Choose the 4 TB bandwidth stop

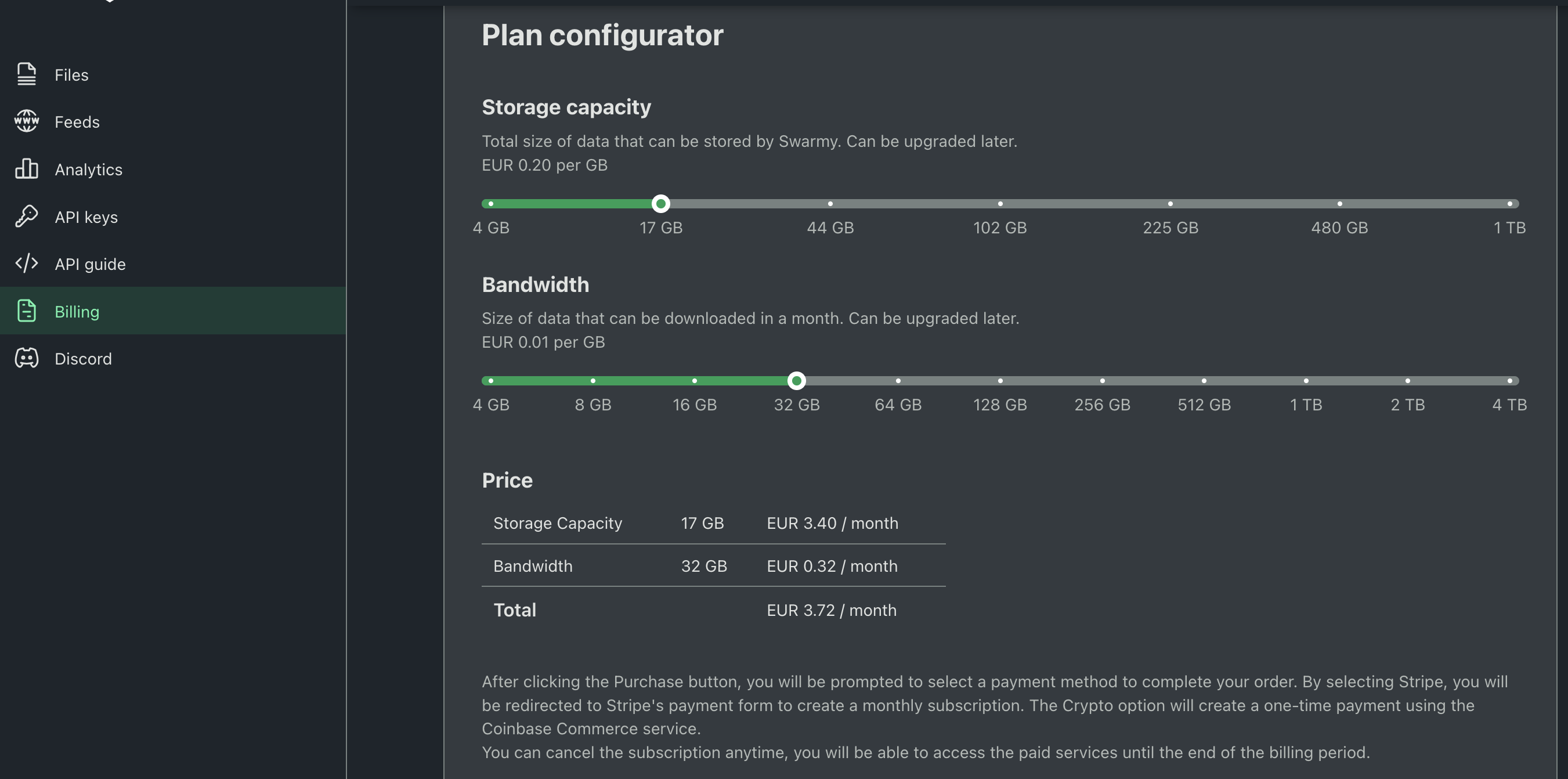pyautogui.click(x=1509, y=381)
